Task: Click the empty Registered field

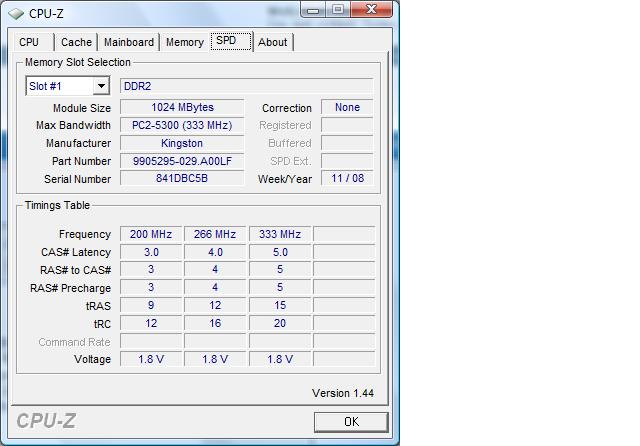Action: [x=347, y=125]
